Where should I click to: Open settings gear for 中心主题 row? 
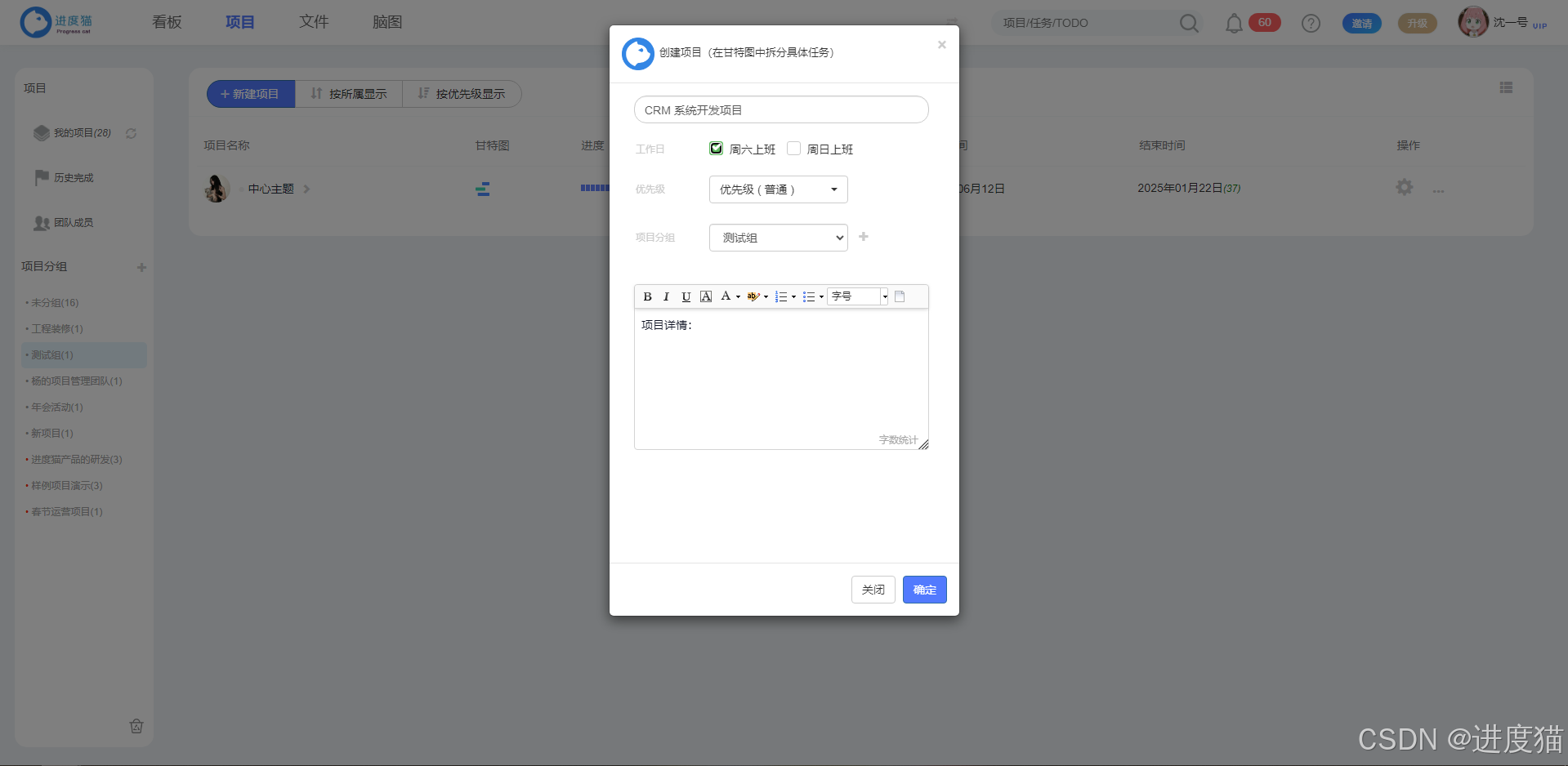1405,187
